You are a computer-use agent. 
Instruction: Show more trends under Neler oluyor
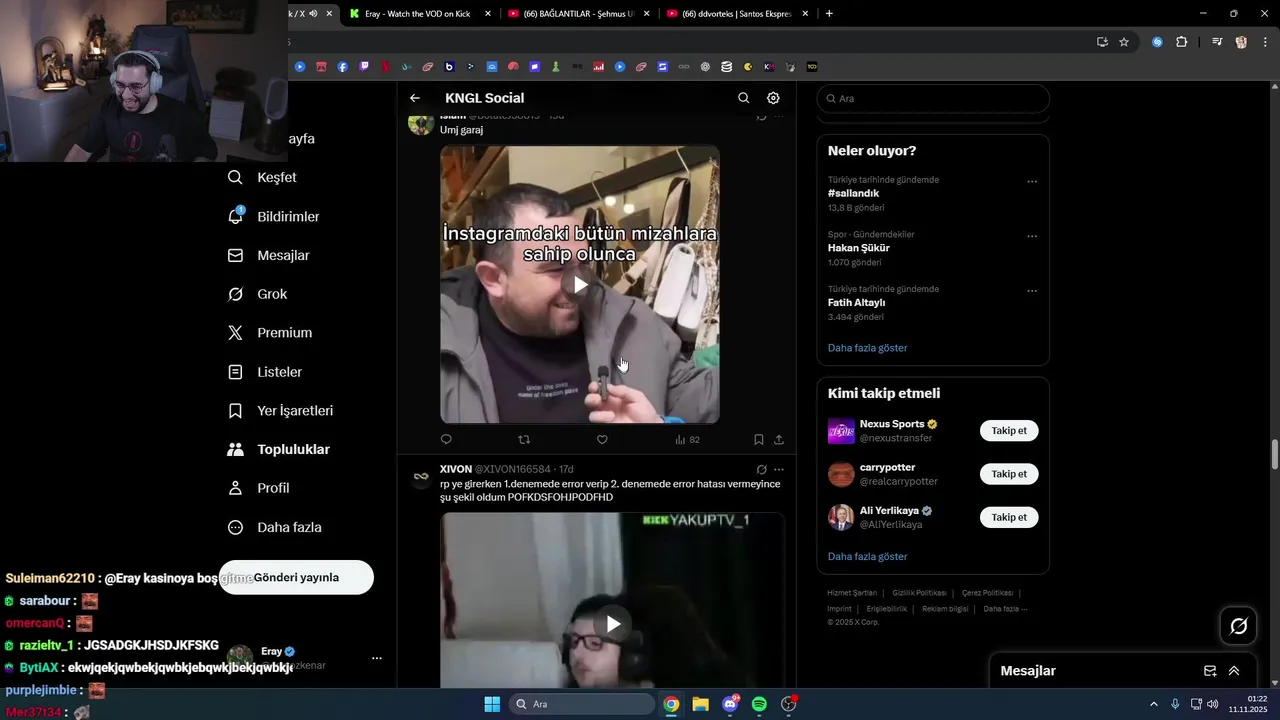point(867,348)
